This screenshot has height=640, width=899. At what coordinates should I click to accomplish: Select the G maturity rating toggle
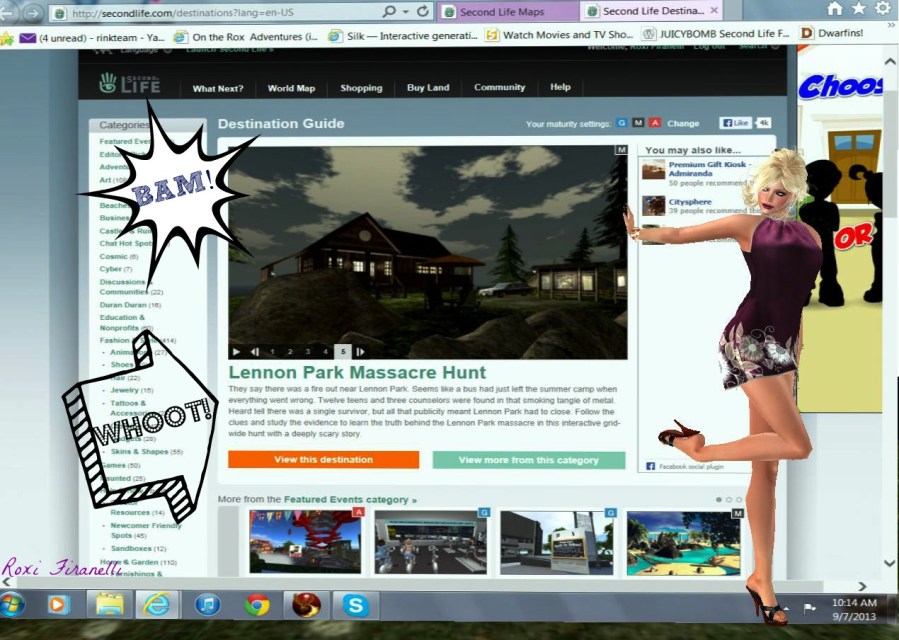(x=621, y=123)
